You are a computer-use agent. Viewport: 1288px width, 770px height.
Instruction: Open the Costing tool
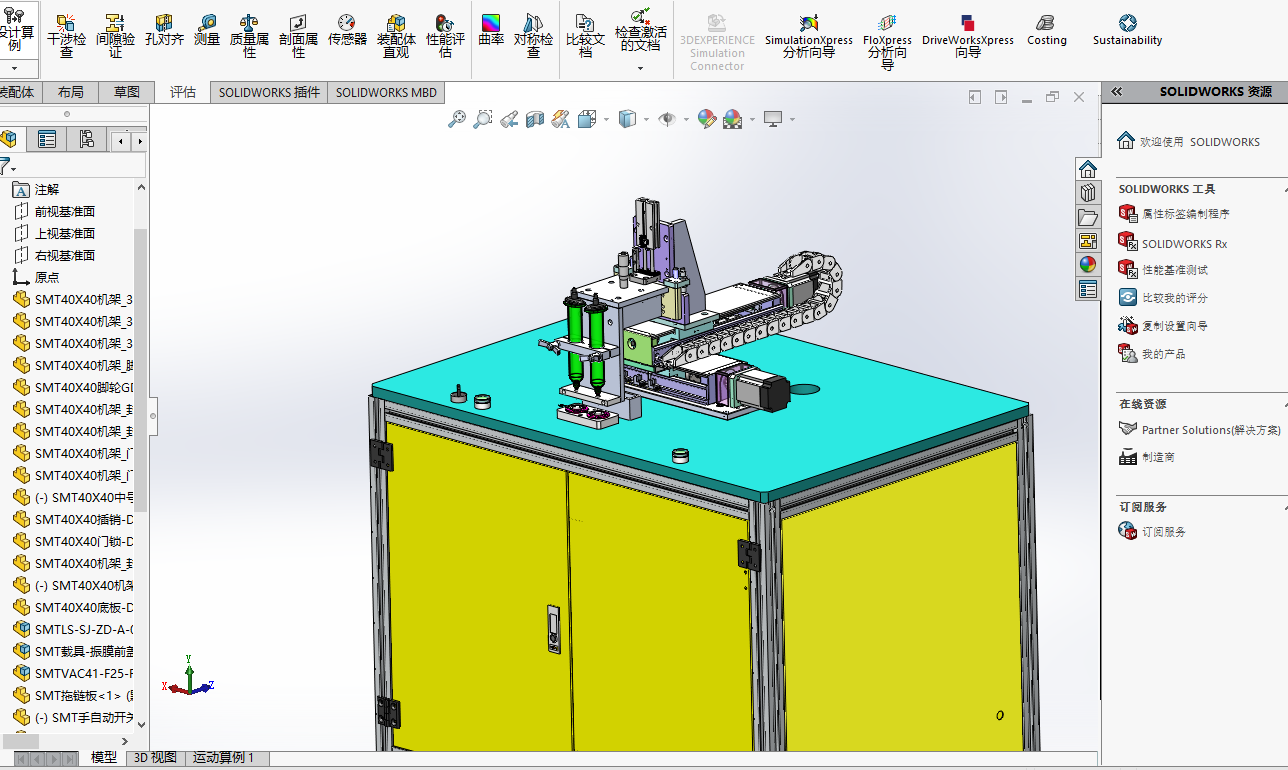[1046, 30]
